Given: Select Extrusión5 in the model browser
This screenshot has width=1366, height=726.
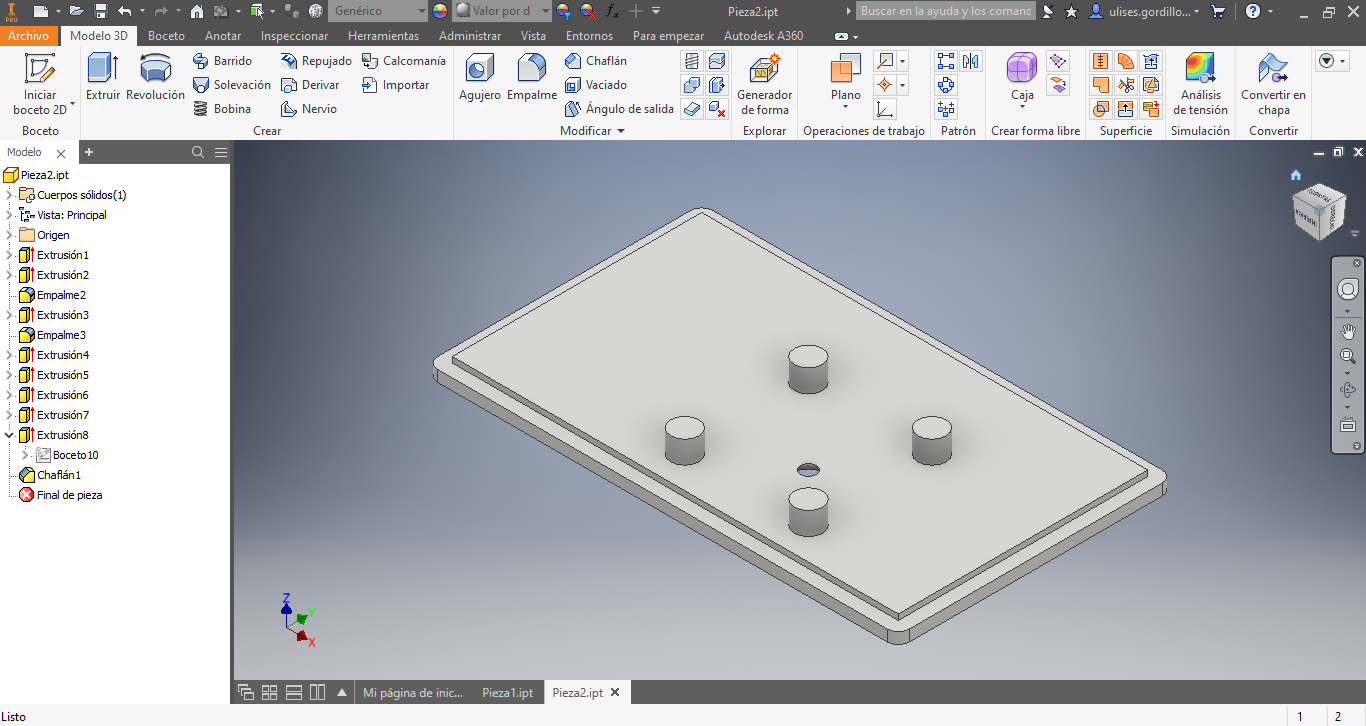Looking at the screenshot, I should point(54,375).
